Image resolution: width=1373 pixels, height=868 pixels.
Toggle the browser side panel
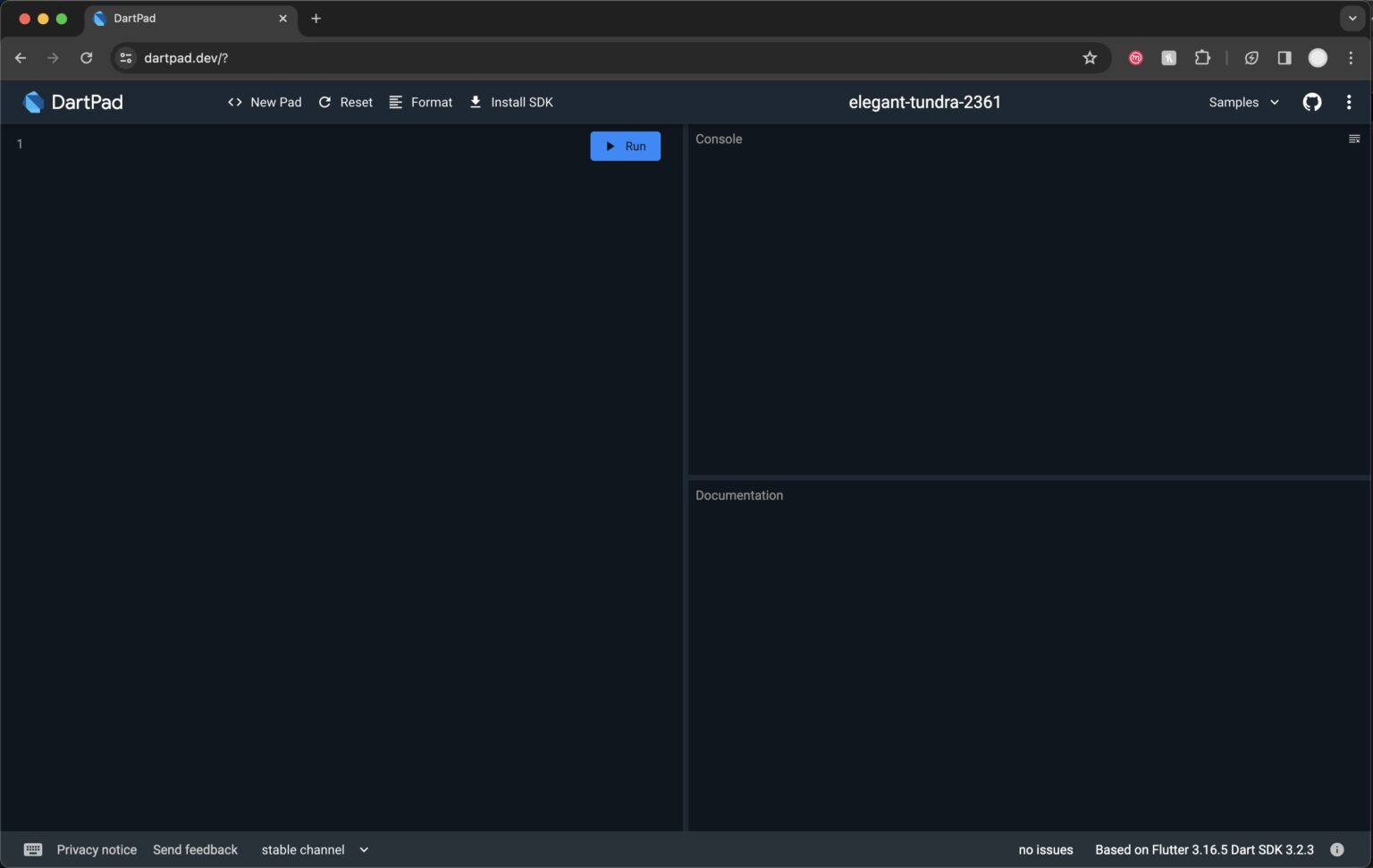(x=1284, y=58)
